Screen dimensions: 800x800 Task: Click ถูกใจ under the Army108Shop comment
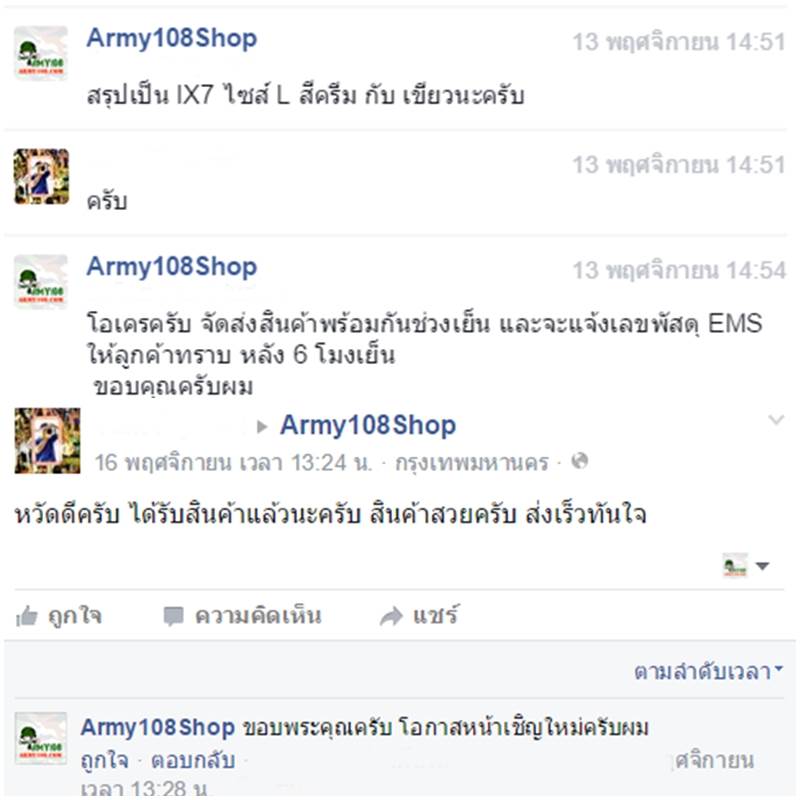tap(105, 761)
